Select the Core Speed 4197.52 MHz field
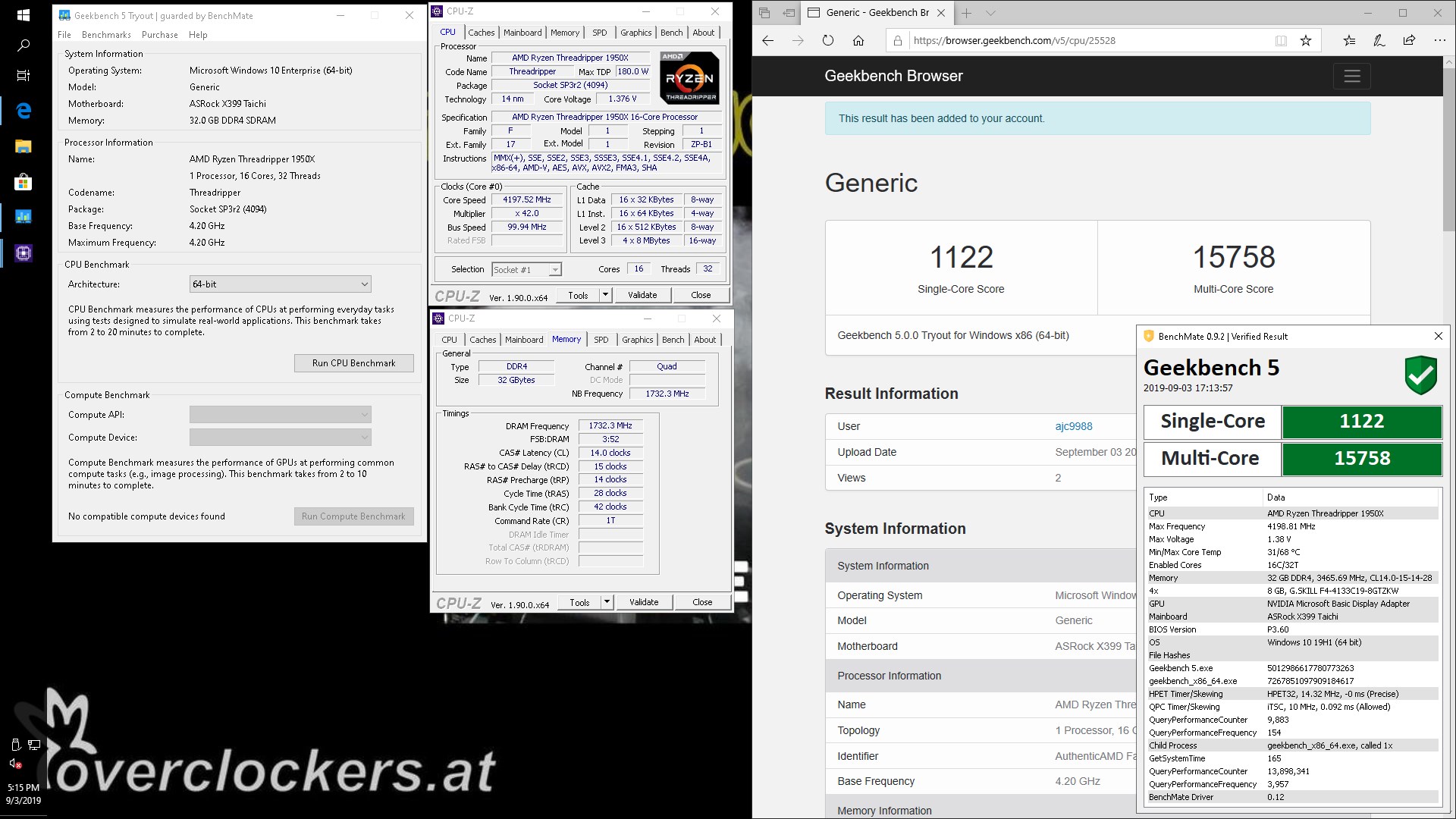 tap(527, 200)
